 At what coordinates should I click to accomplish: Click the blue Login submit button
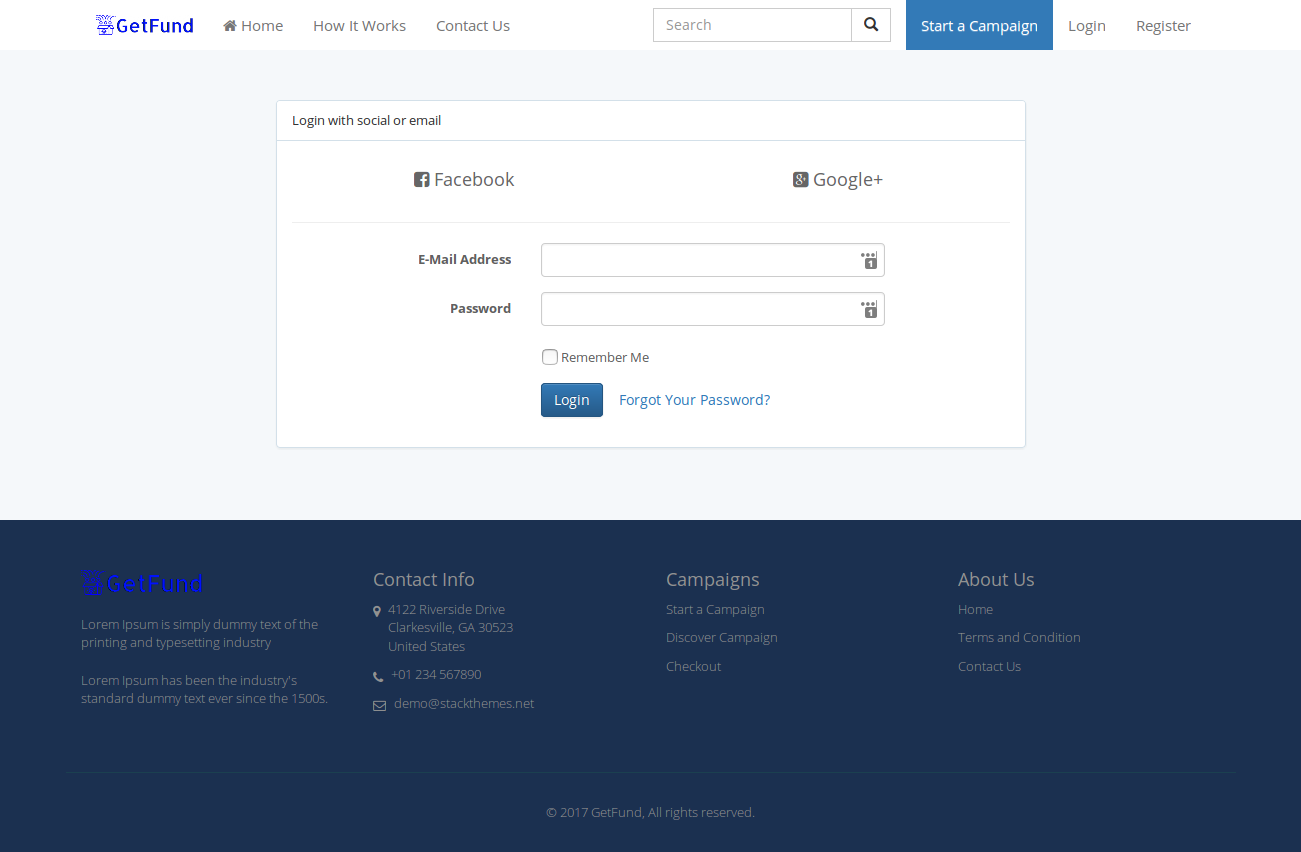pos(572,400)
